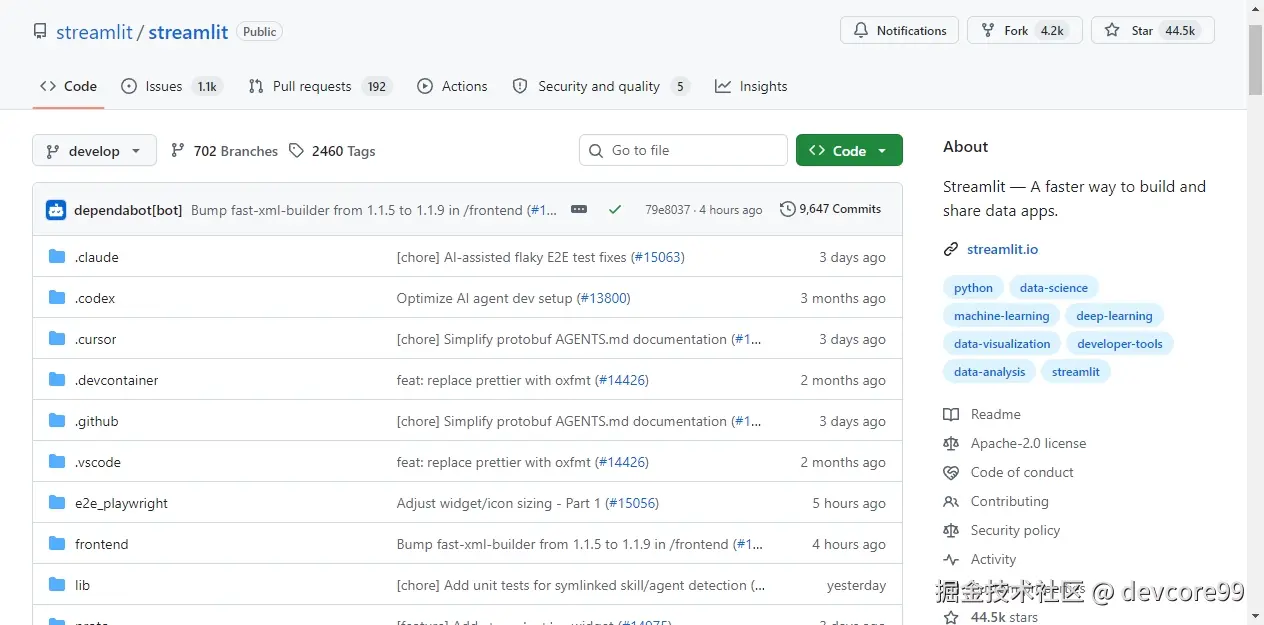Click folder icon next to .claude
Viewport: 1264px width, 625px height.
[57, 257]
